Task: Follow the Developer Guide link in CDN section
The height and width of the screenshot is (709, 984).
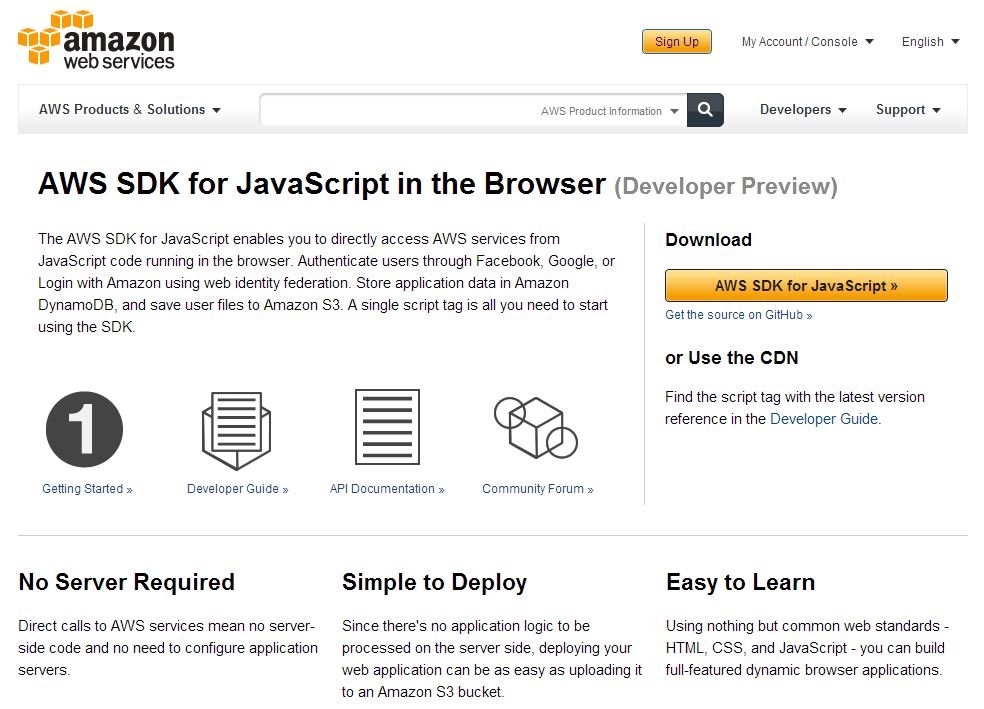Action: [825, 419]
